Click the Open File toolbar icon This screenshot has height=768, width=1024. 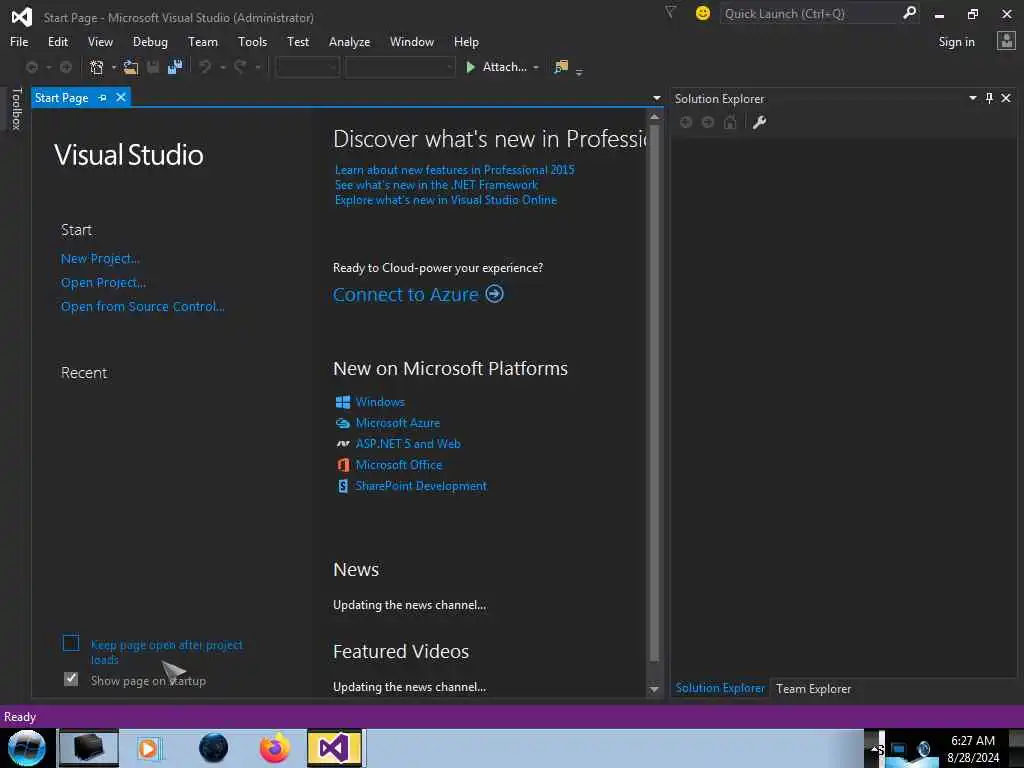131,67
